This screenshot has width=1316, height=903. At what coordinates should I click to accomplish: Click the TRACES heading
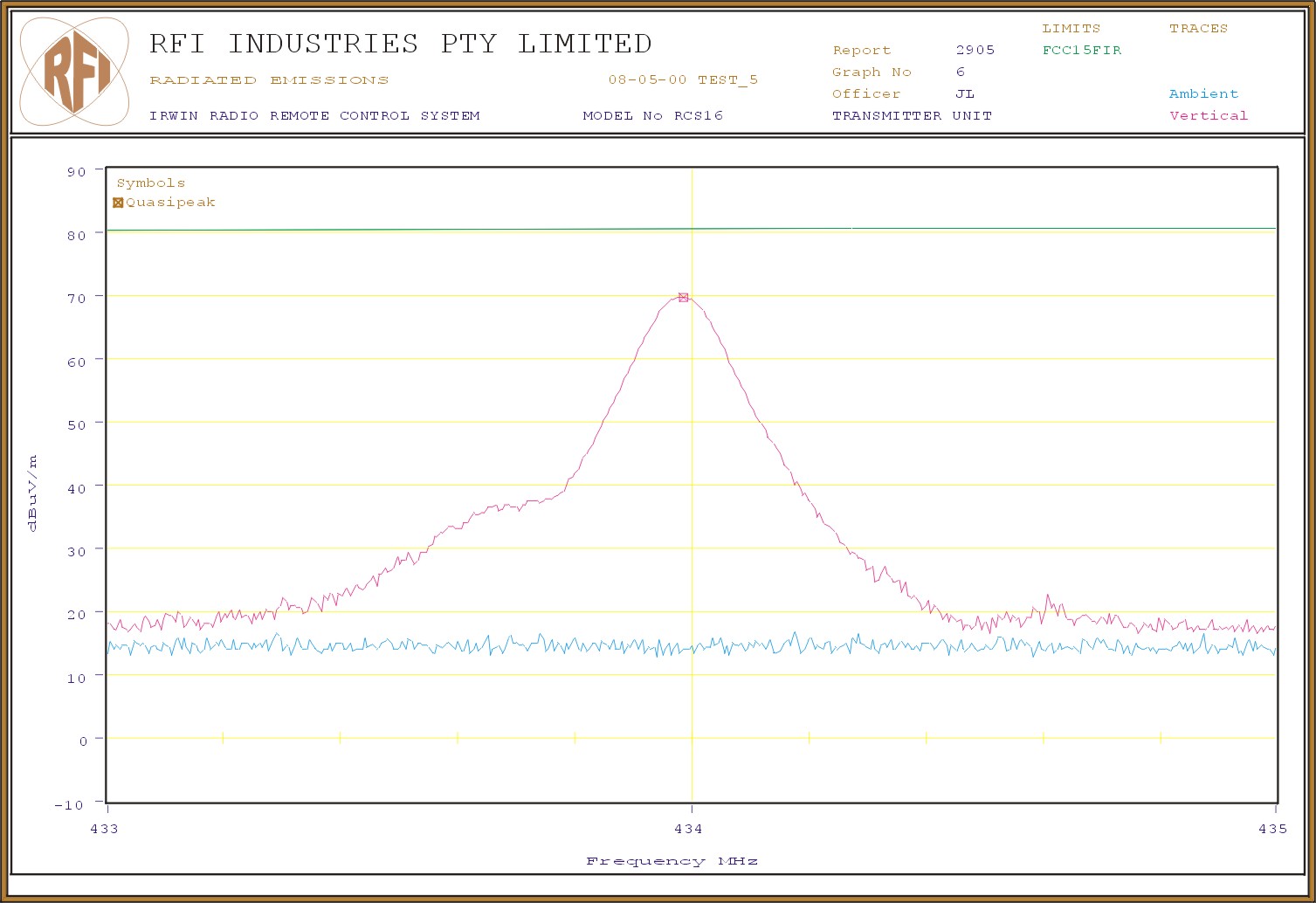(x=1198, y=28)
